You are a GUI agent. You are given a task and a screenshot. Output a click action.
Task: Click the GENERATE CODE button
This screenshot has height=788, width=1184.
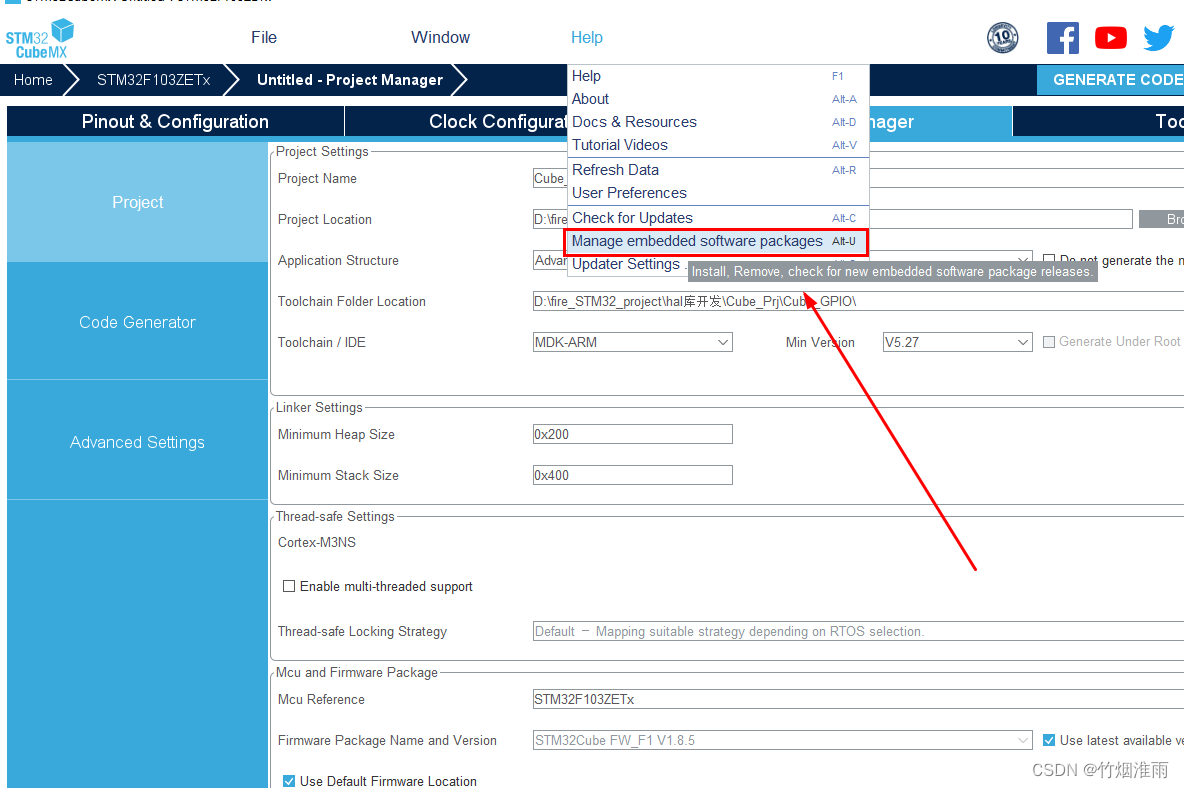tap(1110, 80)
